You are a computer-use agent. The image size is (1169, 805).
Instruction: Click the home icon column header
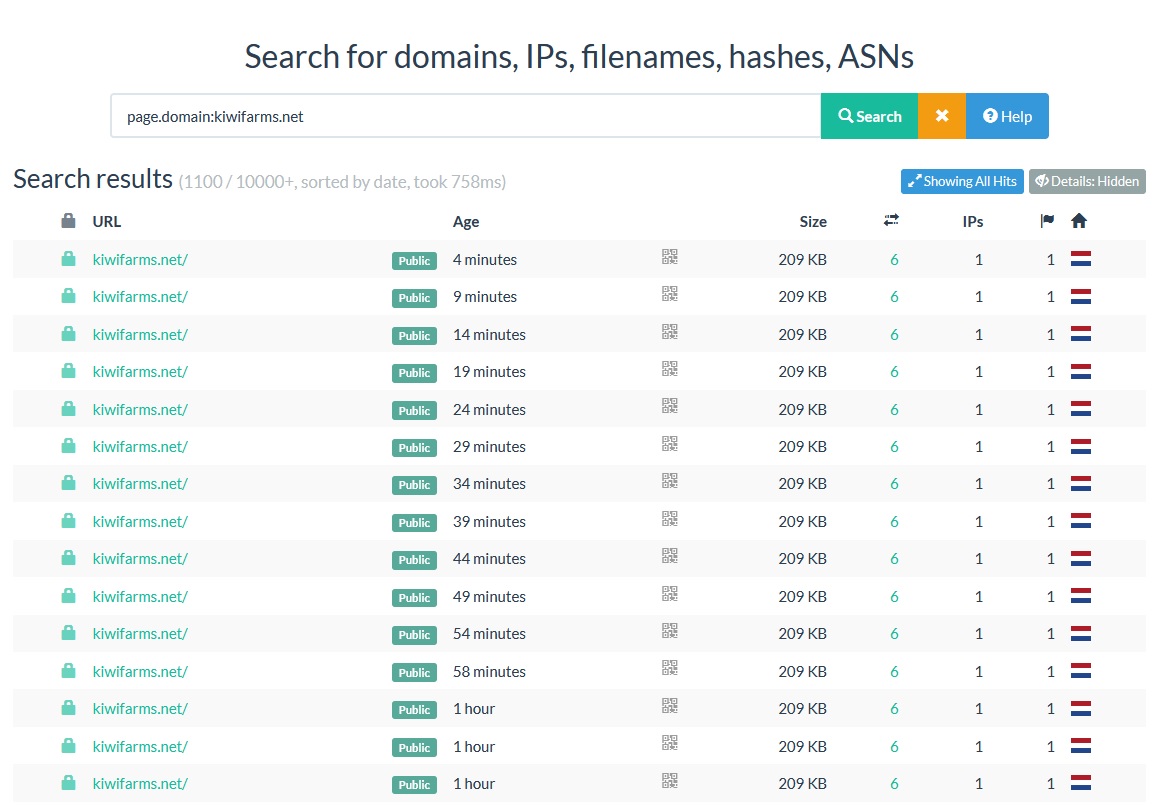point(1078,221)
